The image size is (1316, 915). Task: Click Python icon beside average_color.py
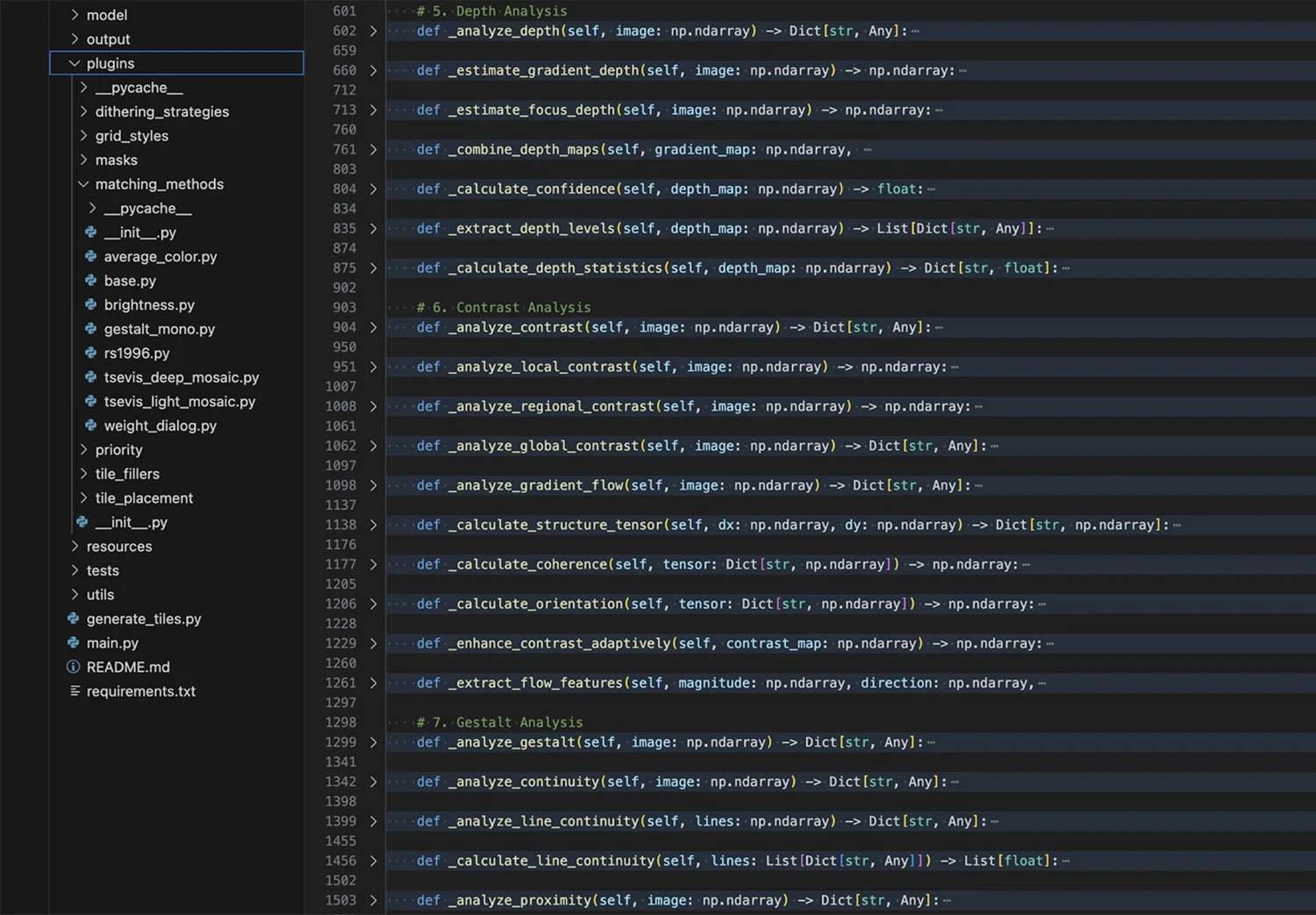[90, 256]
